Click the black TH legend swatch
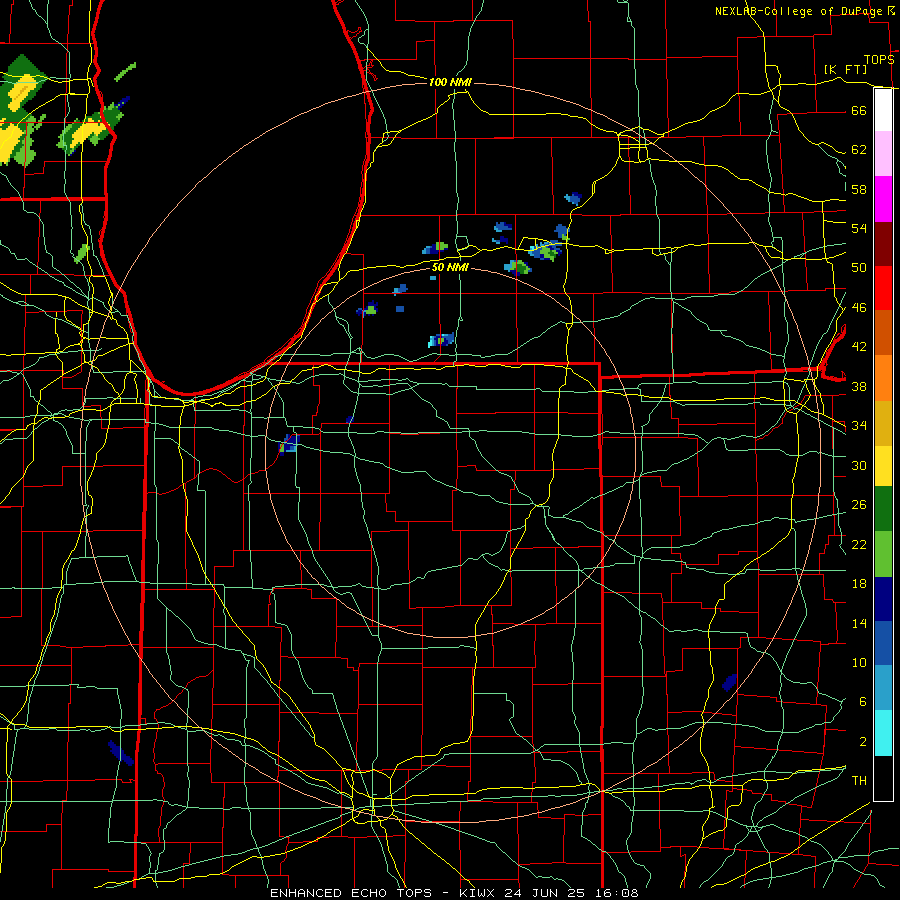 883,778
